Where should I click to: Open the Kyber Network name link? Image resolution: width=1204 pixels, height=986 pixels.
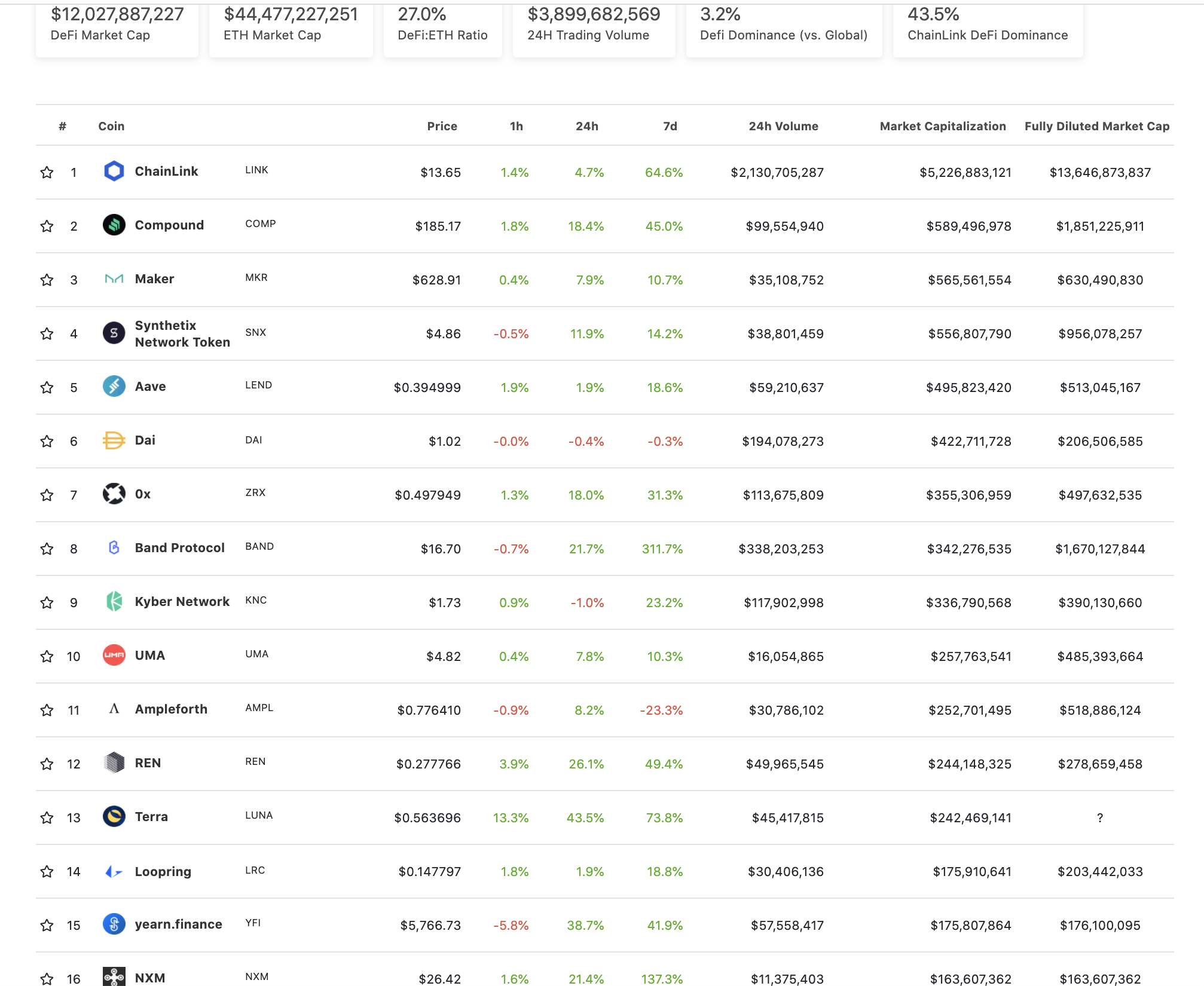(x=182, y=602)
